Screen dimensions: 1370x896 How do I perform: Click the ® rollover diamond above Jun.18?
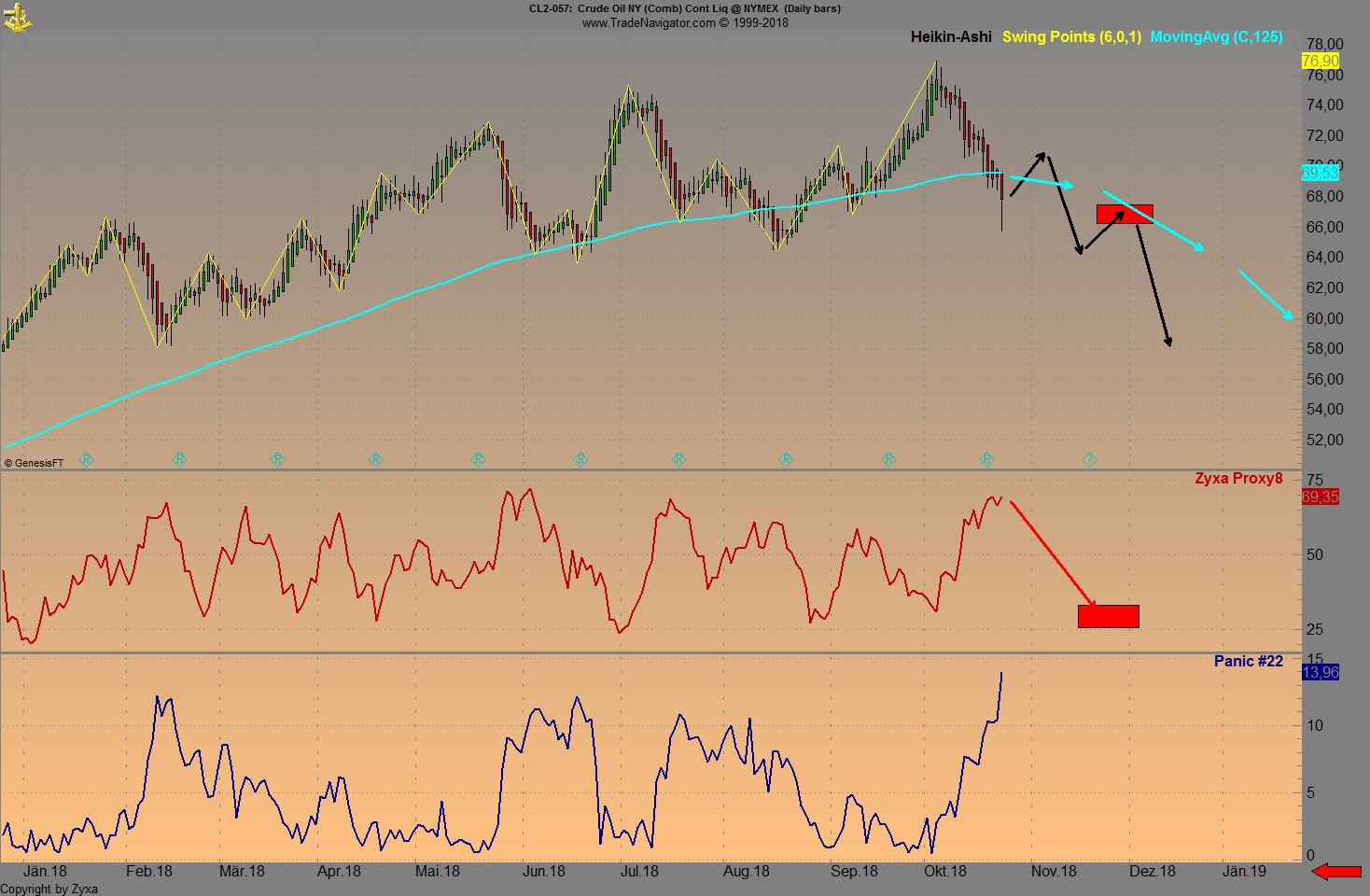[580, 459]
